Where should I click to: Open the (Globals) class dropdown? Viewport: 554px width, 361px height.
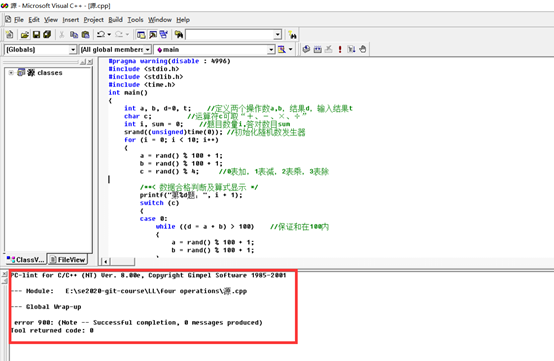click(72, 49)
